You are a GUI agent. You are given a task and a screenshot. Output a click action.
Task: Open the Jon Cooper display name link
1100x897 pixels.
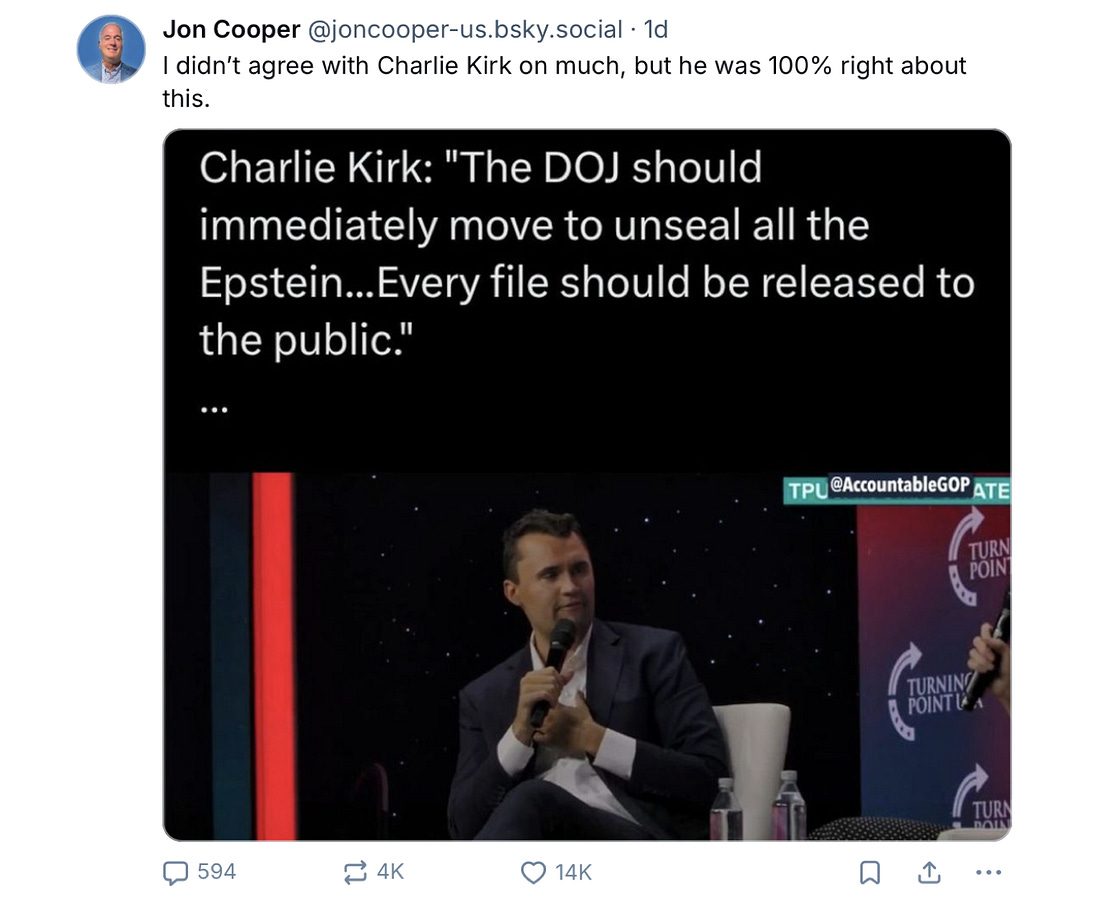[x=231, y=30]
